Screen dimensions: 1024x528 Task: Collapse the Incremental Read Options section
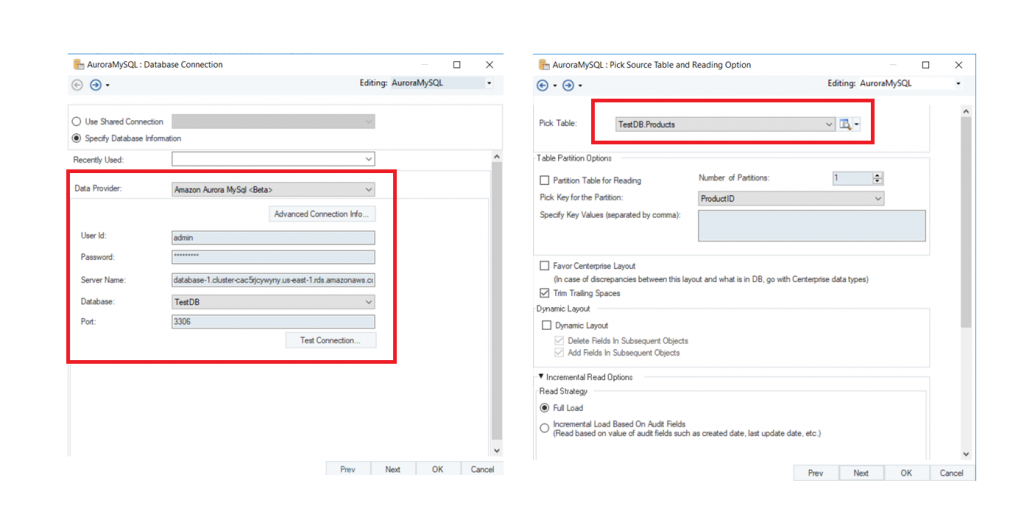pyautogui.click(x=541, y=377)
